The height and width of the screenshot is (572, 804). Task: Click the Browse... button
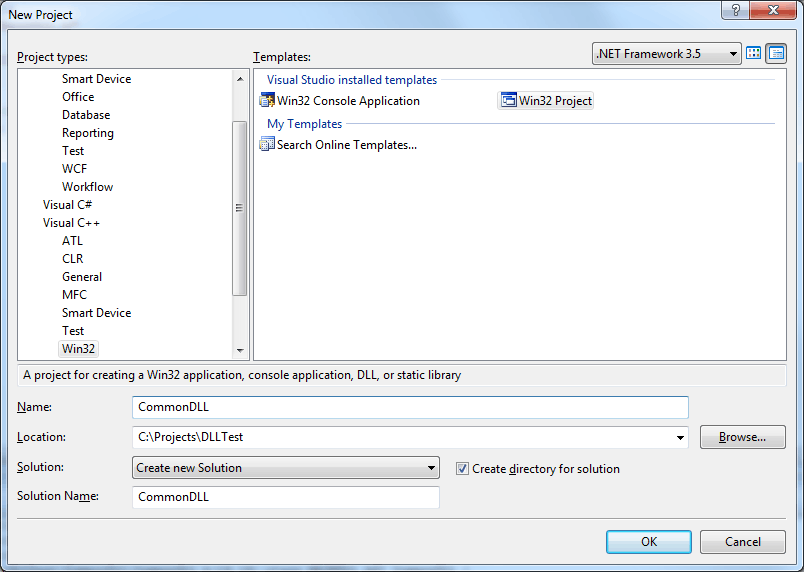coord(742,437)
